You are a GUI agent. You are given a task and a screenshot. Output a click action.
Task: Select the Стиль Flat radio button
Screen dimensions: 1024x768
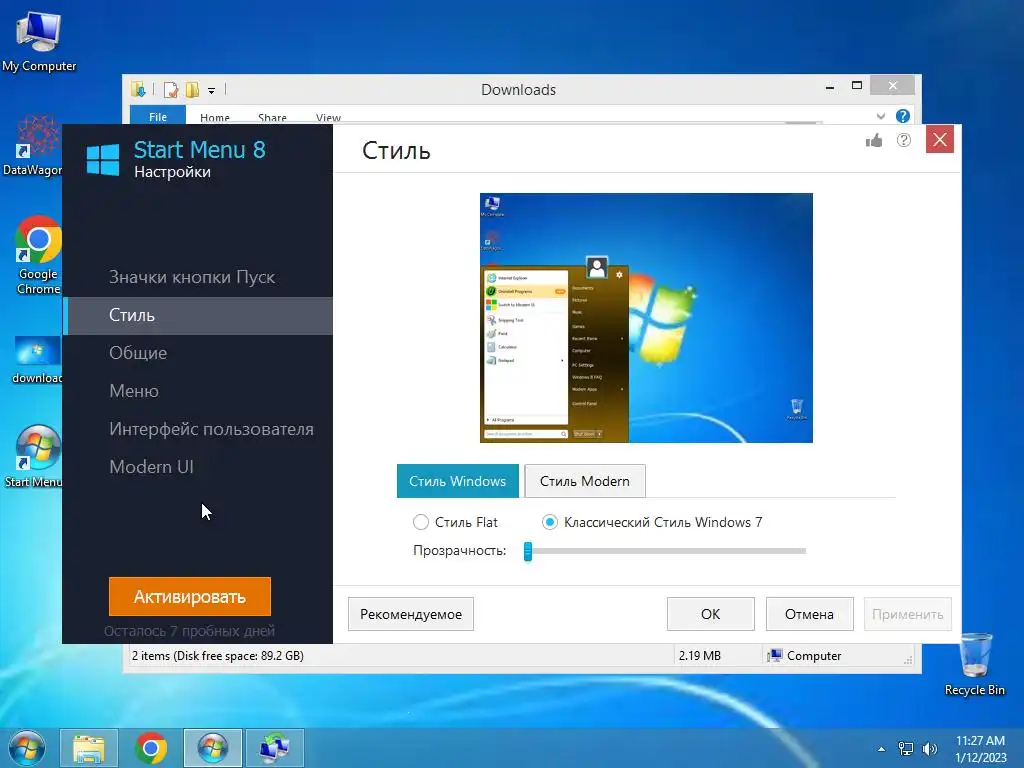(x=421, y=522)
